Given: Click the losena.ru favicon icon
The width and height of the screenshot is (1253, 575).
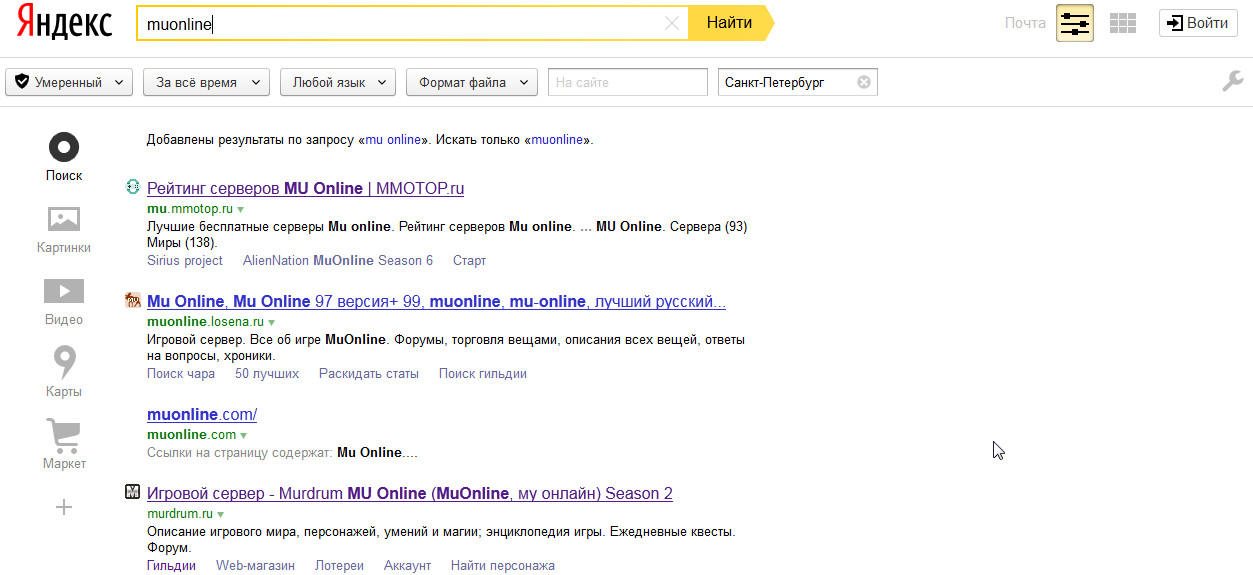Looking at the screenshot, I should pos(133,300).
